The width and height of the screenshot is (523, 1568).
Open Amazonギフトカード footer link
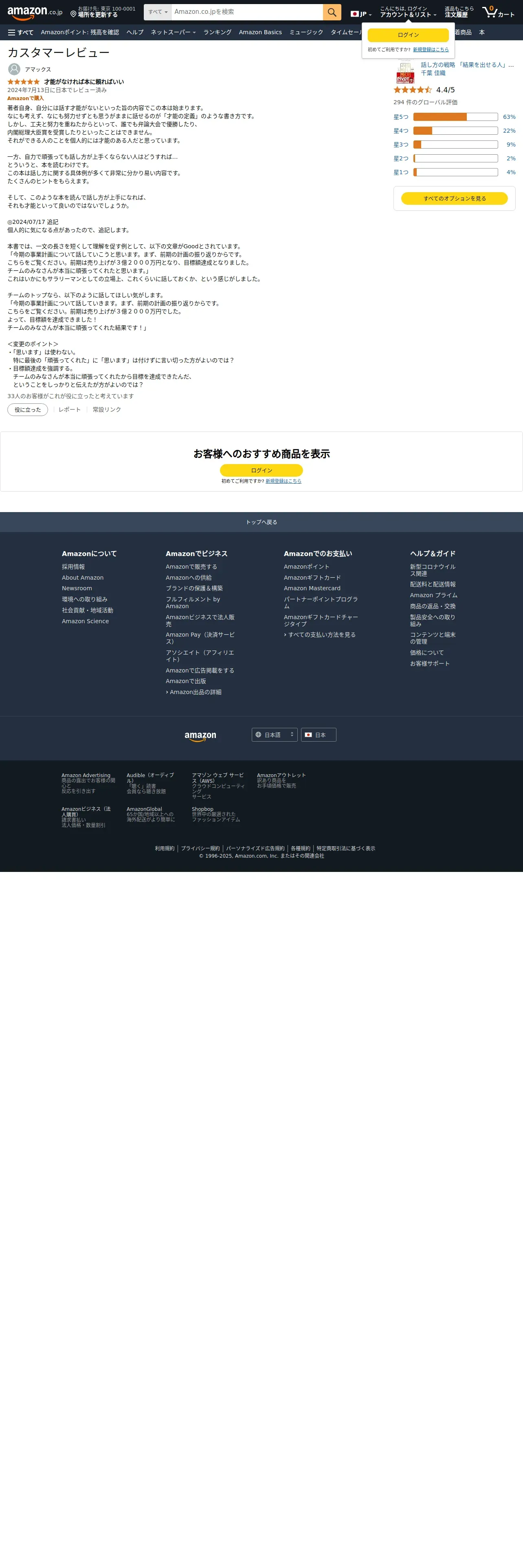click(x=312, y=578)
